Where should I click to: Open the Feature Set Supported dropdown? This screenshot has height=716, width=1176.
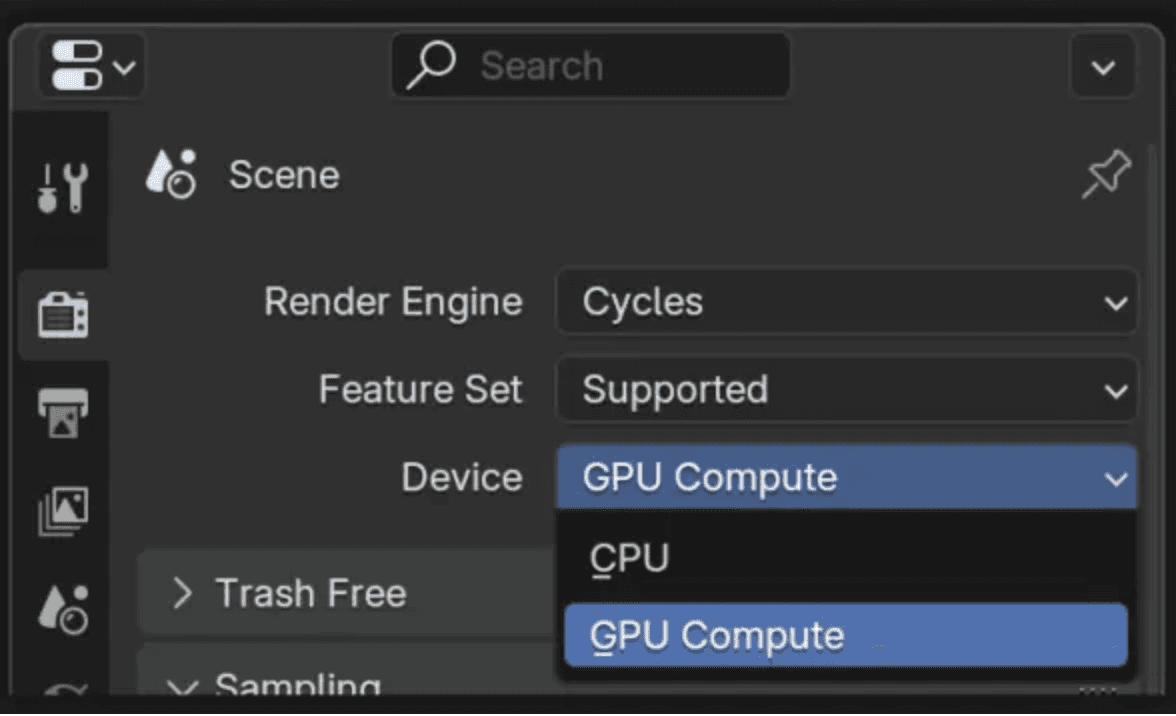point(847,390)
